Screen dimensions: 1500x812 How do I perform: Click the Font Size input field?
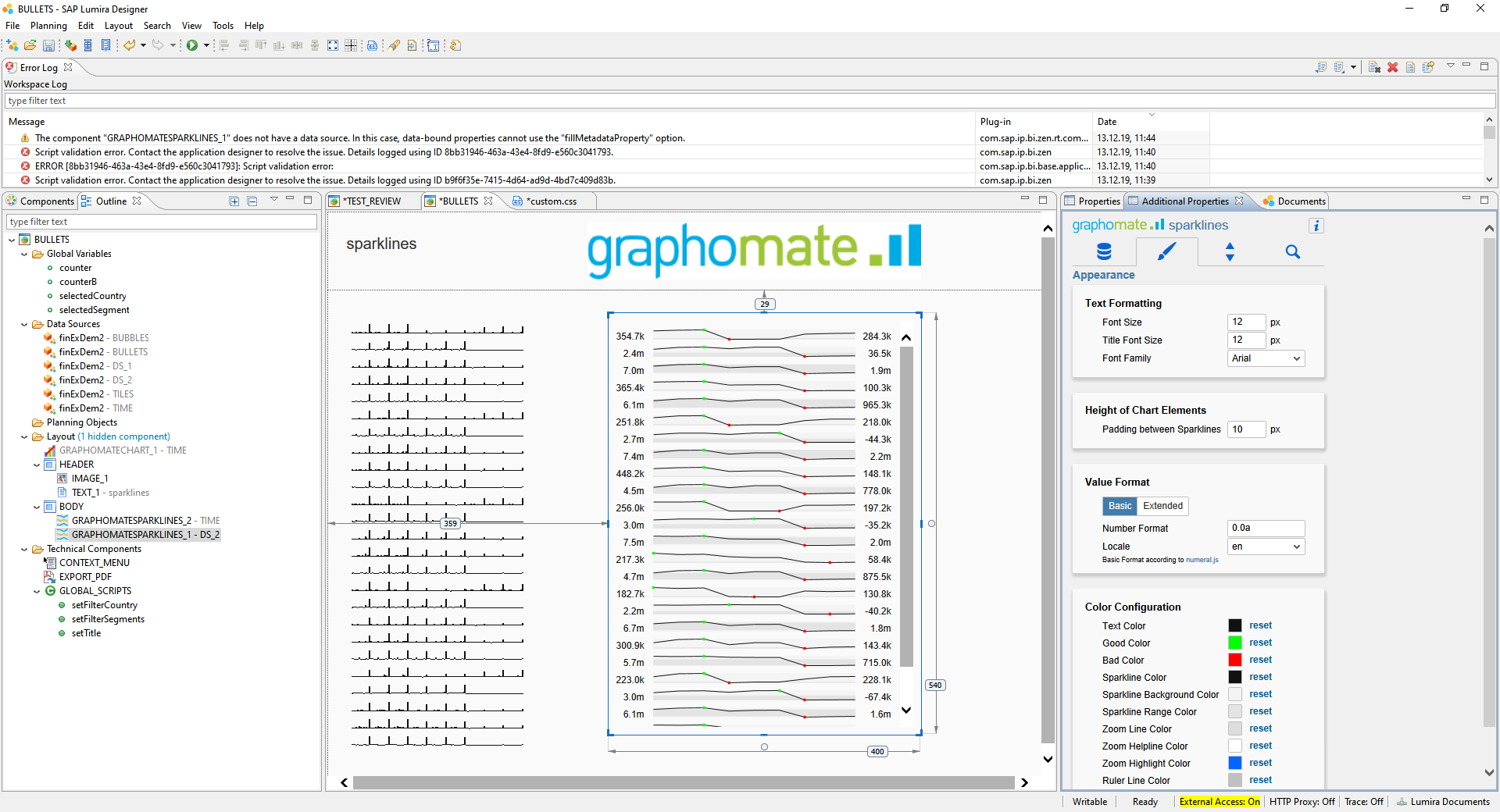pos(1246,322)
